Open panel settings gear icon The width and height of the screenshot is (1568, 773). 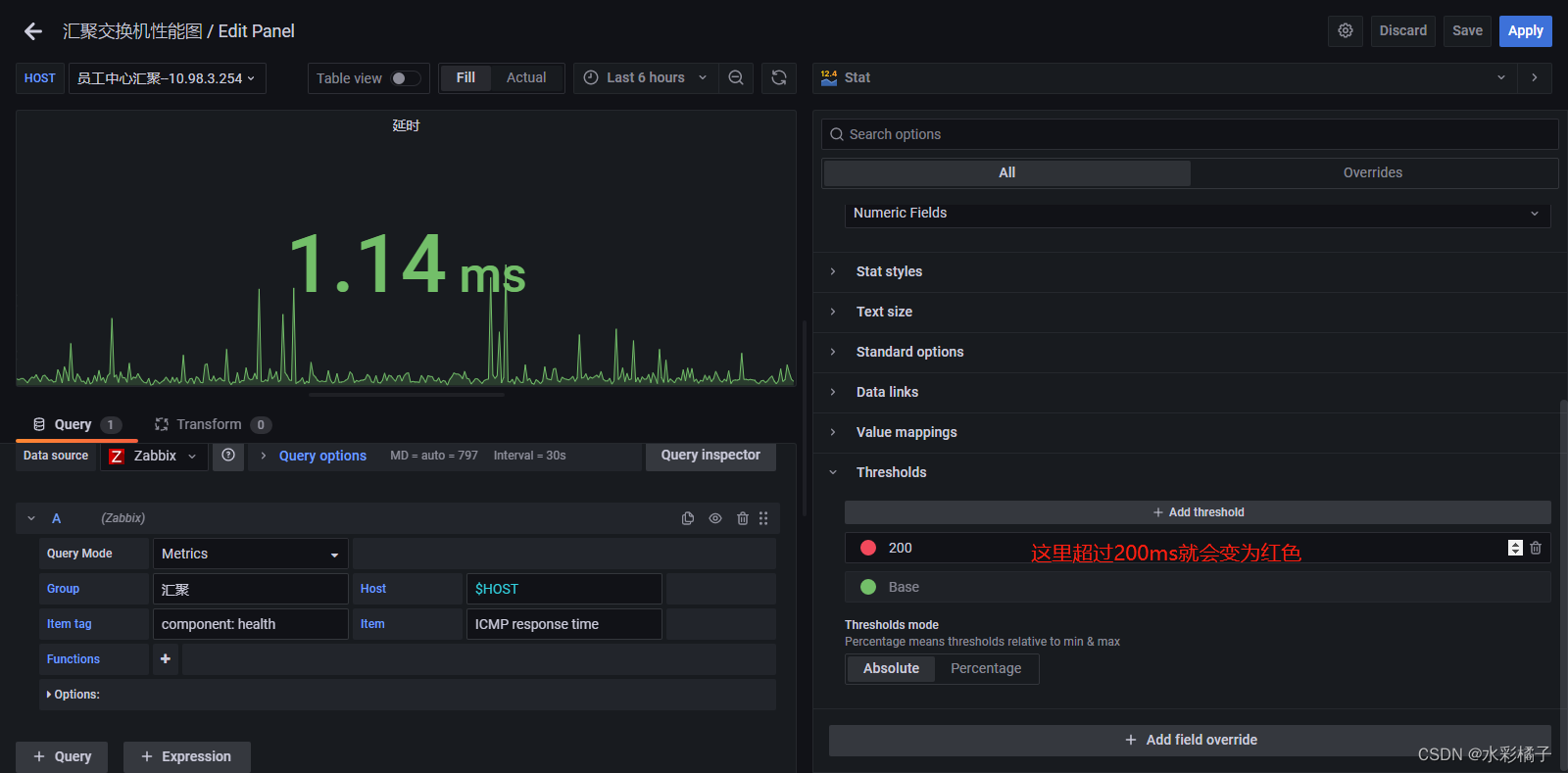(1346, 31)
